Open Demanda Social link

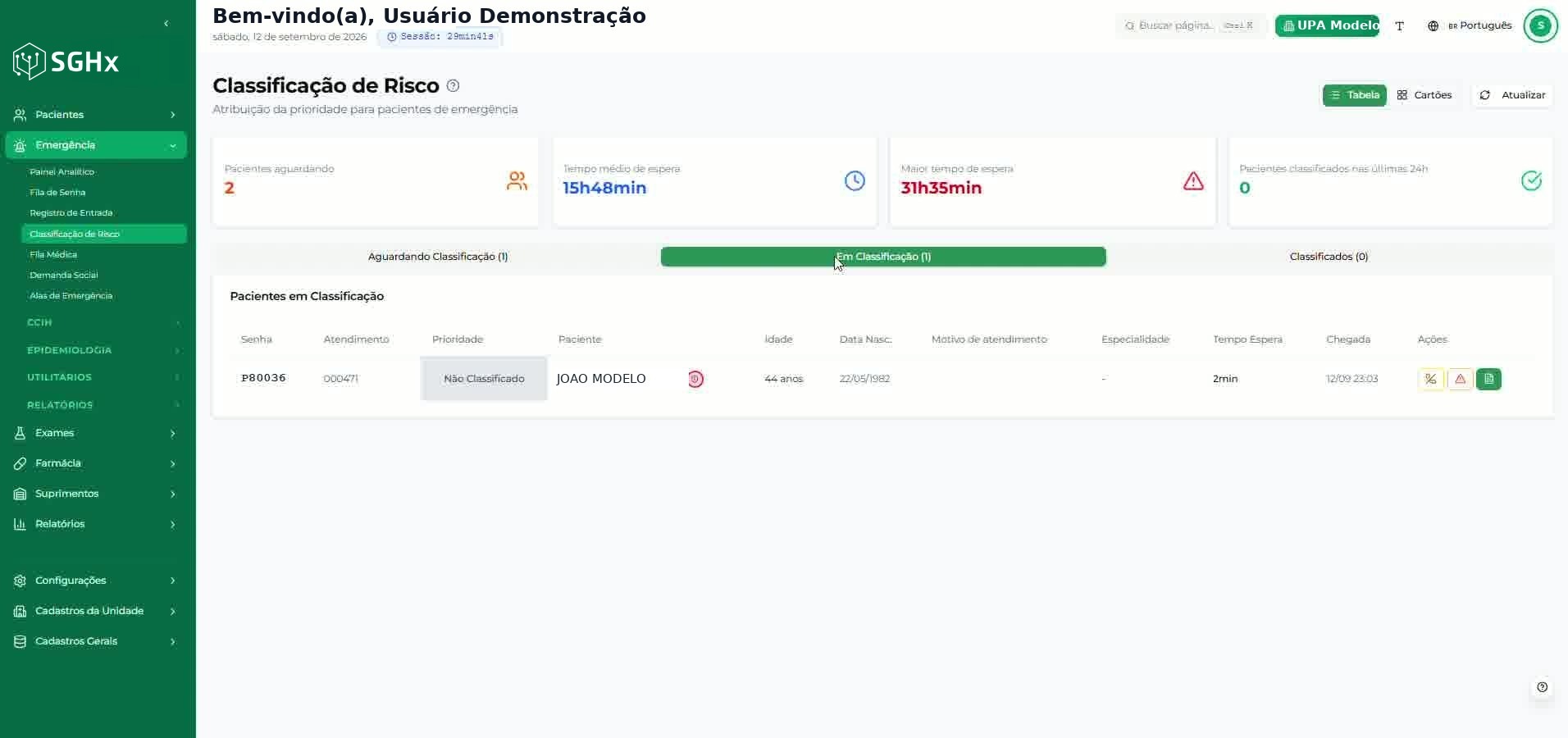click(63, 276)
